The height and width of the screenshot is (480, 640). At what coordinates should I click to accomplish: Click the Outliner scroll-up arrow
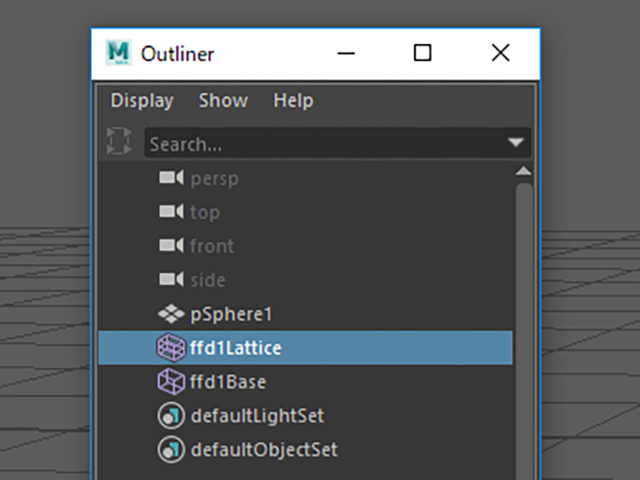[524, 171]
